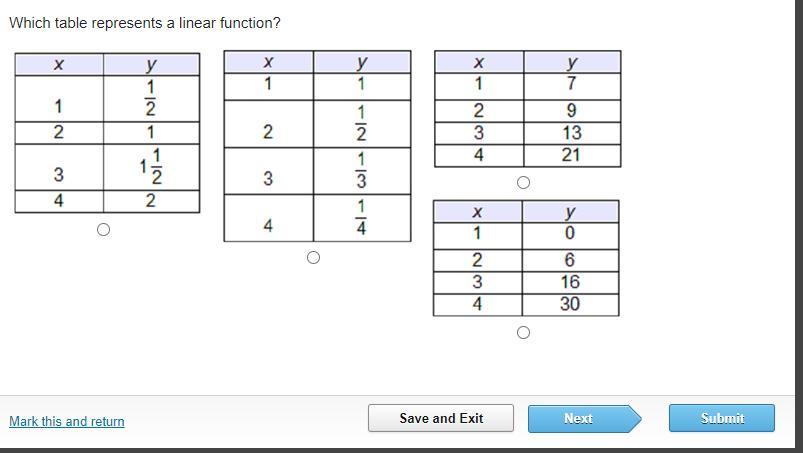Image resolution: width=803 pixels, height=453 pixels.
Task: Click the cell containing 21
Action: point(571,155)
